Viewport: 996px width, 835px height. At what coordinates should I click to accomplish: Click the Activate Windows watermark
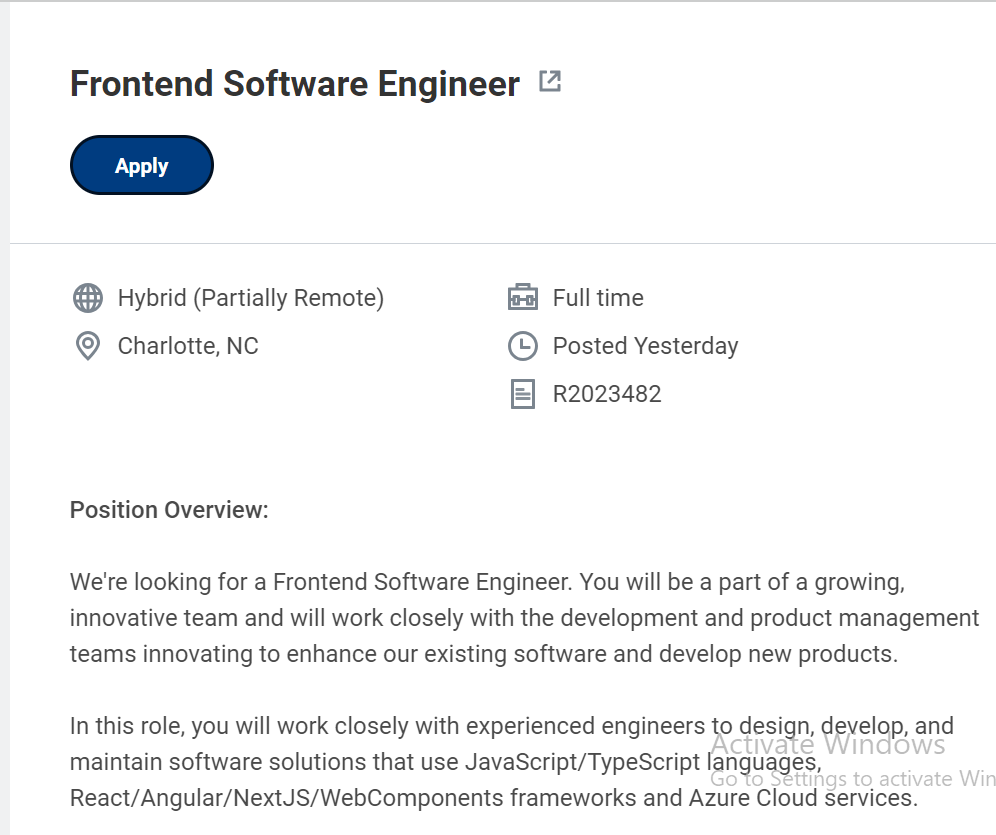coord(828,744)
